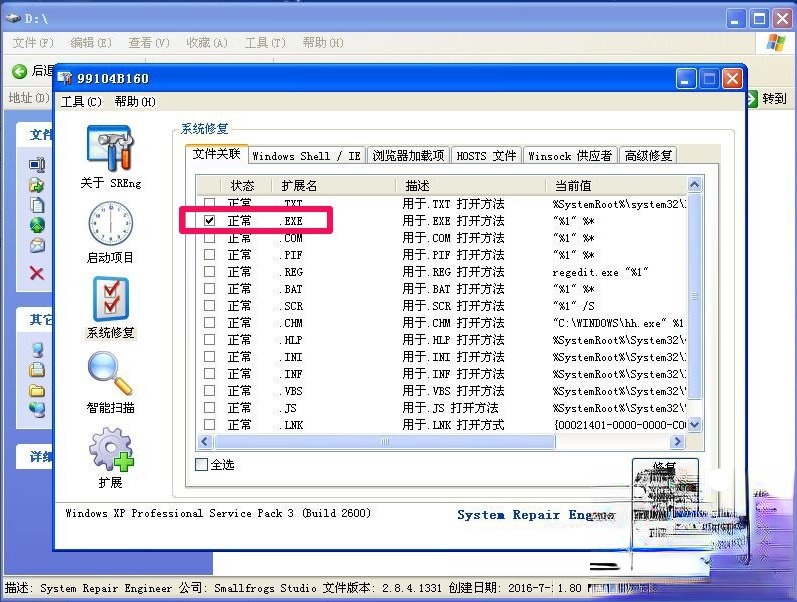This screenshot has height=602, width=797.
Task: Click the list scroll down arrow
Action: pyautogui.click(x=694, y=424)
